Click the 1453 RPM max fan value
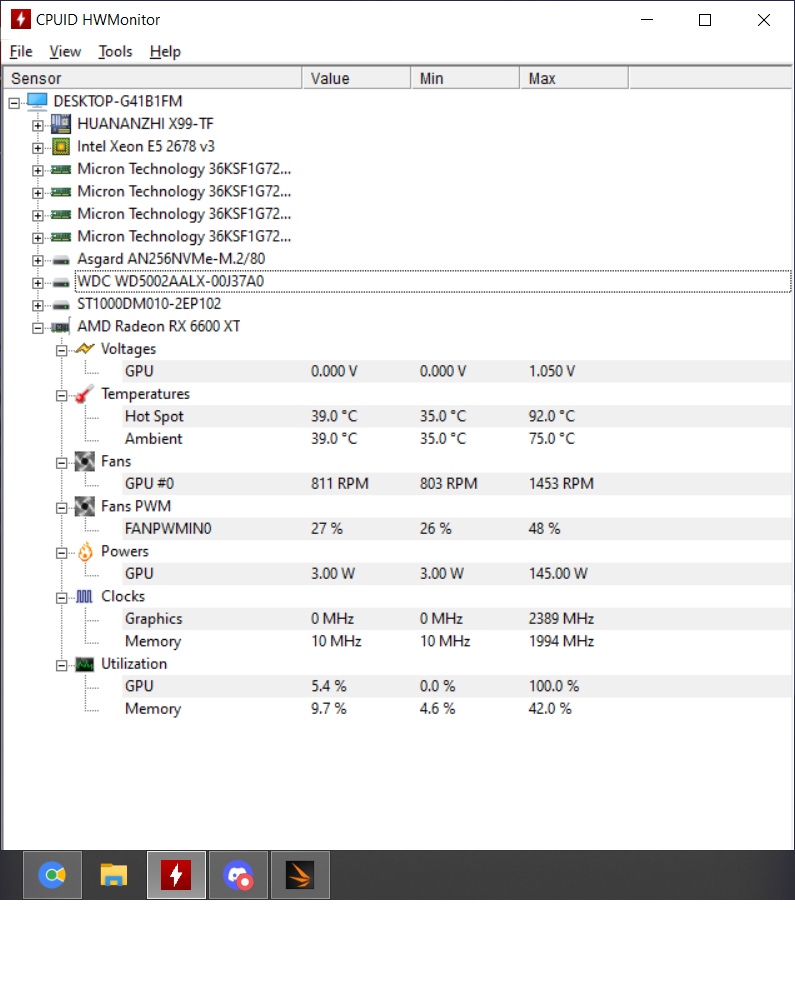Screen dimensions: 795x991 561,483
